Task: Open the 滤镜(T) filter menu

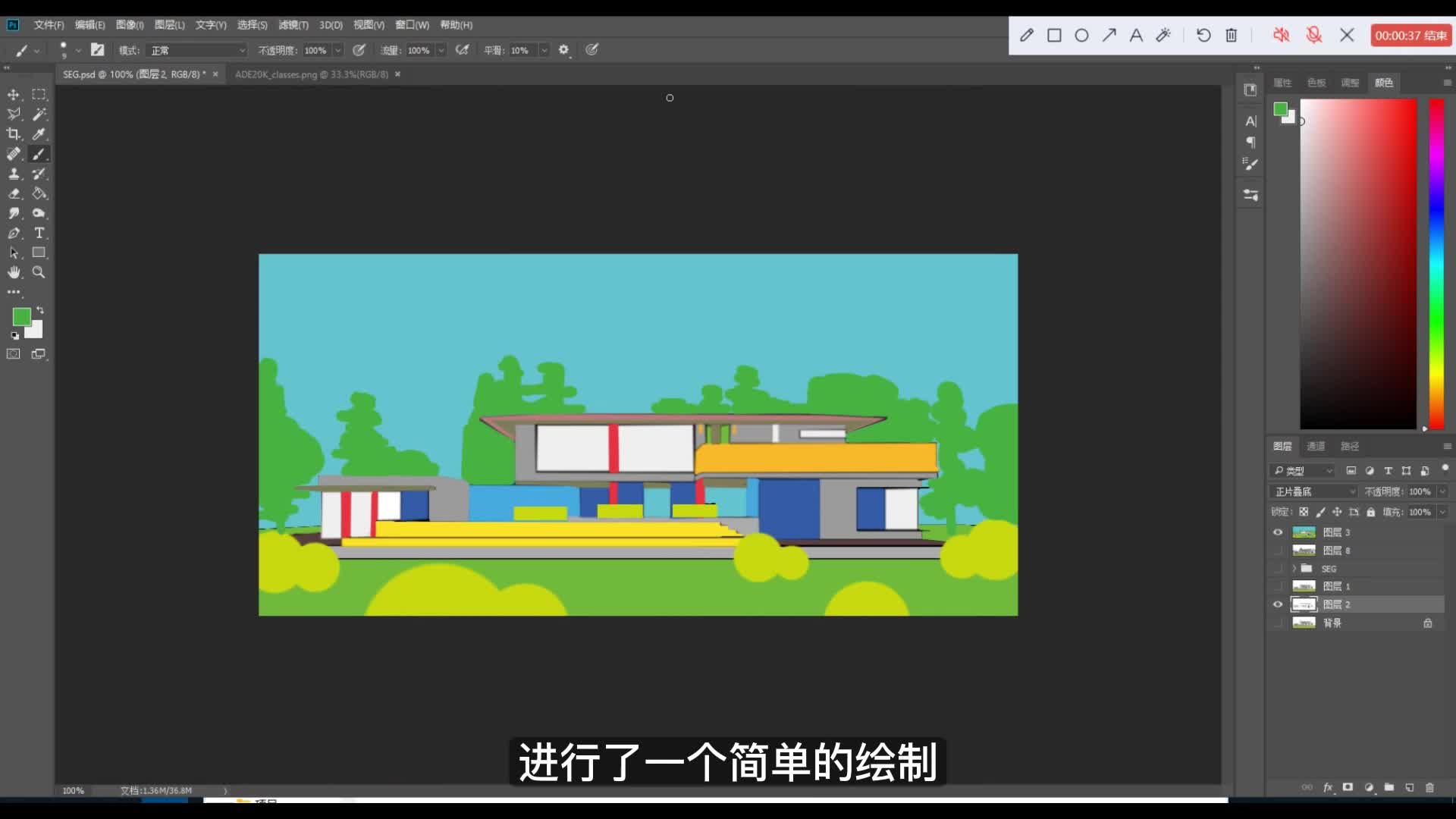Action: tap(293, 25)
